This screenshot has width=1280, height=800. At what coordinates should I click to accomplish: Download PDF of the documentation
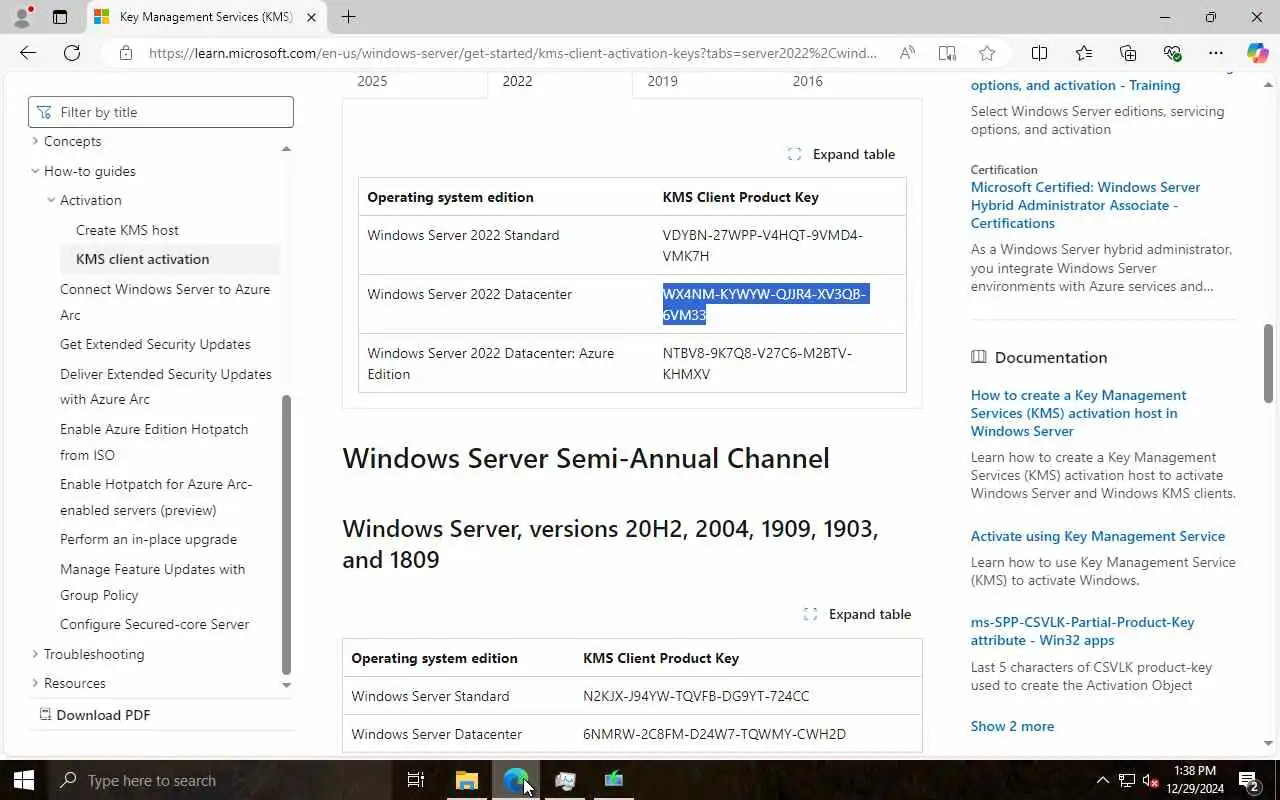94,715
